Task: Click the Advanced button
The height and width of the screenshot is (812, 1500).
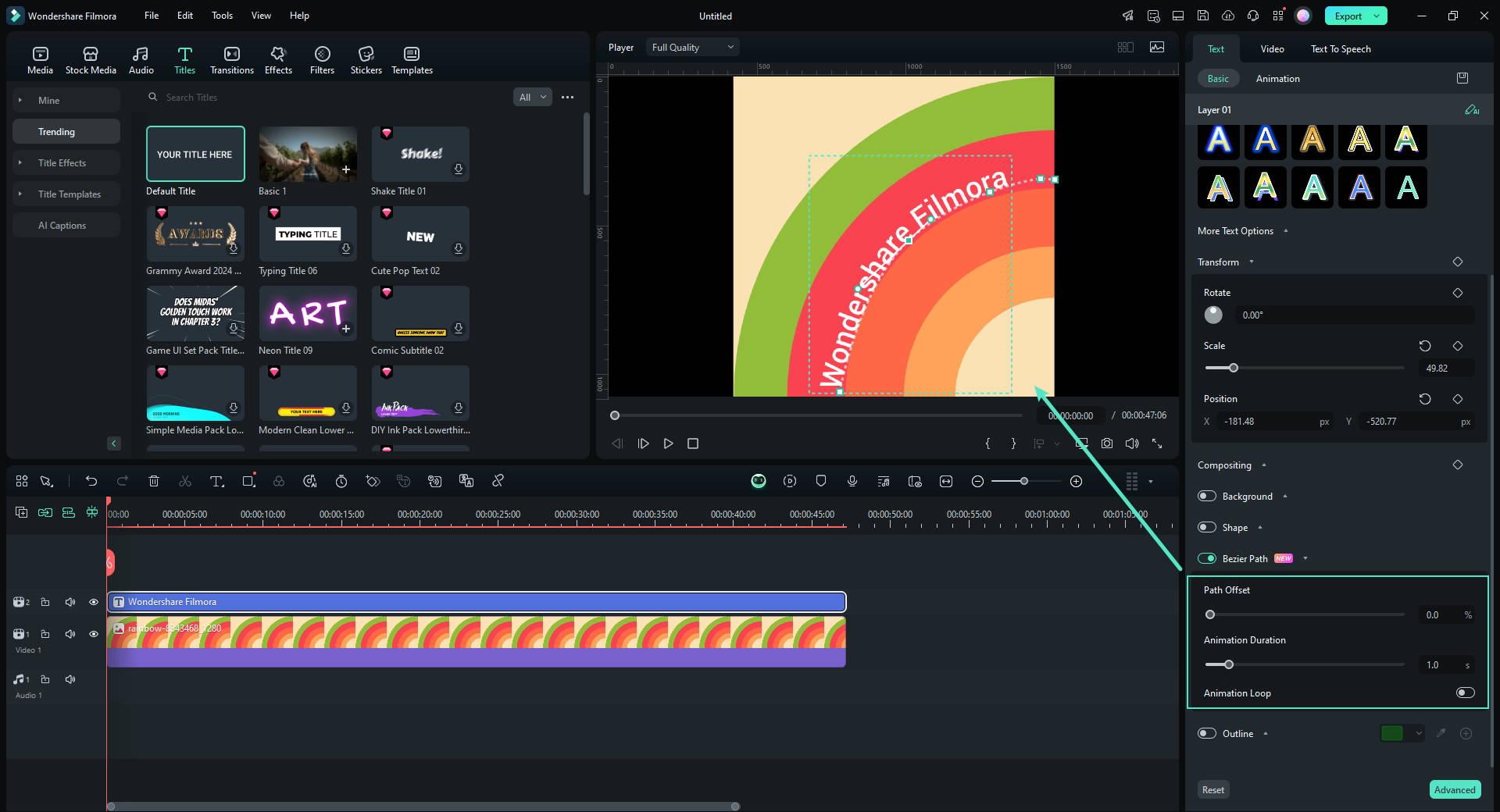Action: [x=1454, y=789]
